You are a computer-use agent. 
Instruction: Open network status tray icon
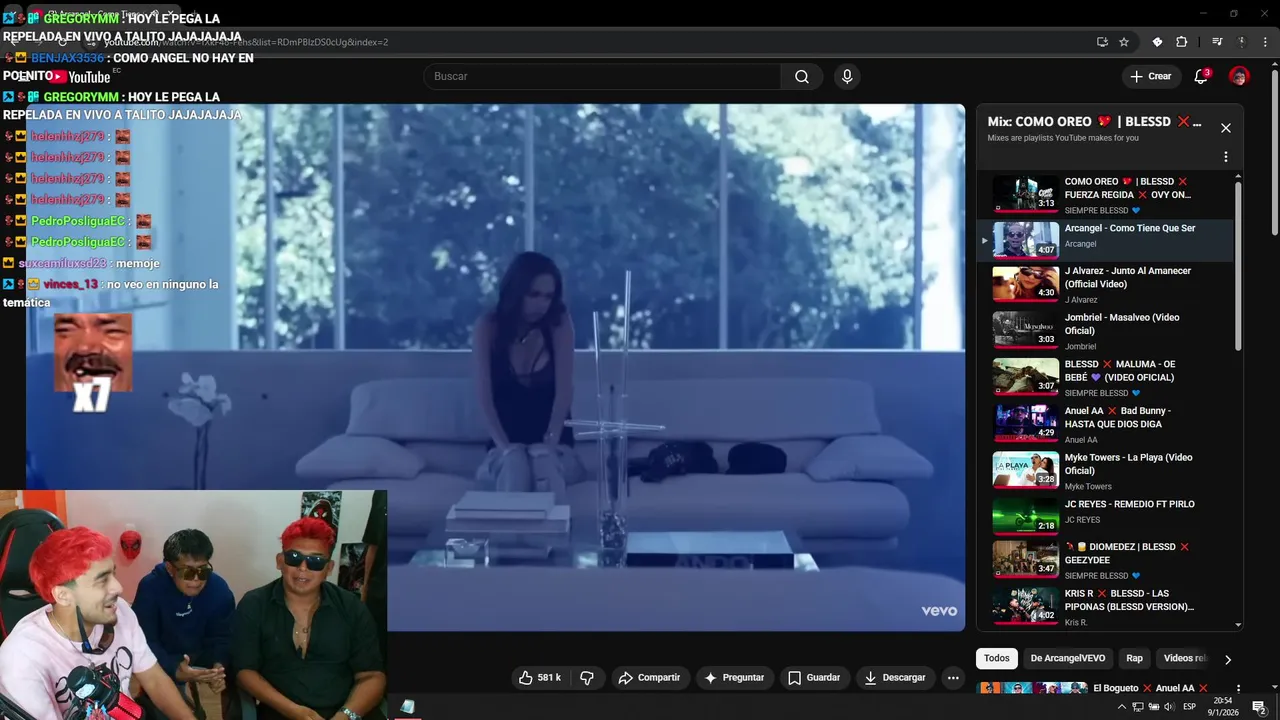1138,707
